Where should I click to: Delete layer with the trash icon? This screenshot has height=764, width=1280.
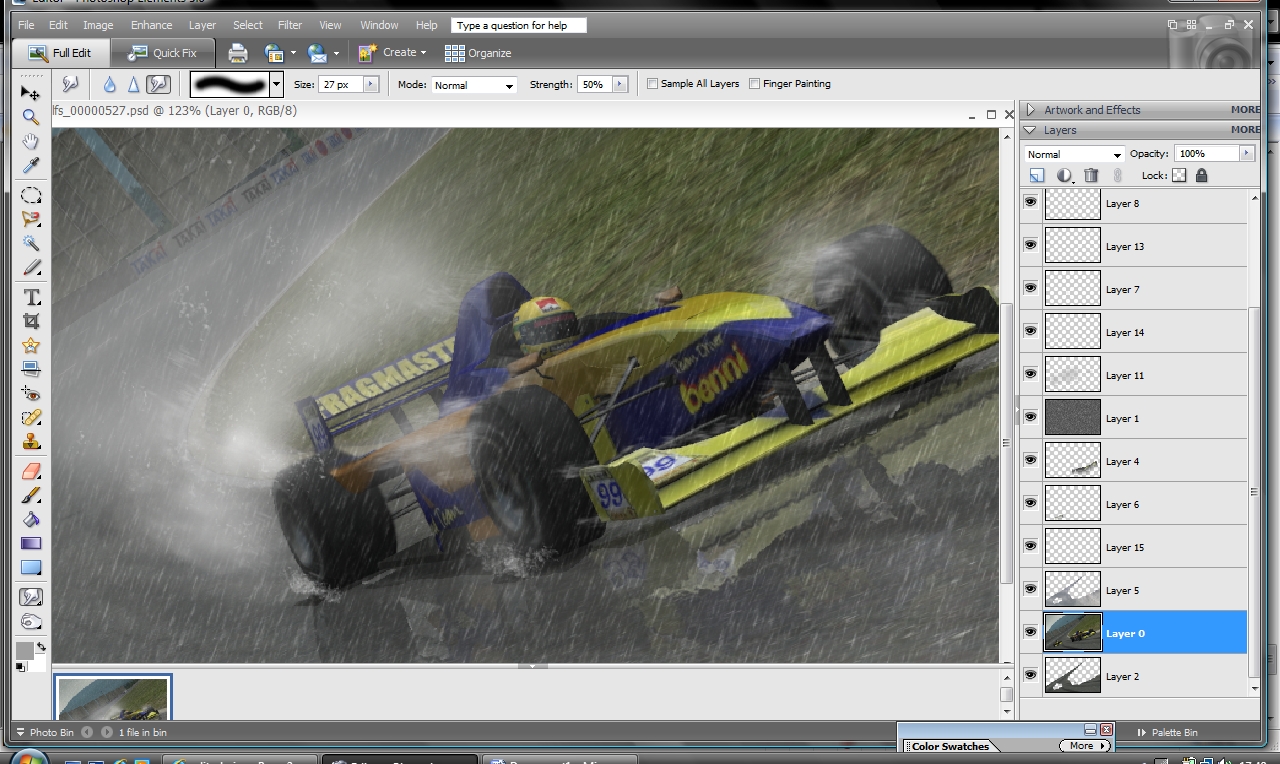coord(1091,175)
